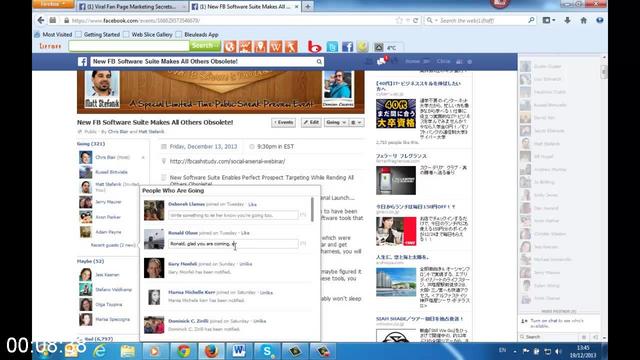Go to Firefox home page icon

[x=584, y=20]
